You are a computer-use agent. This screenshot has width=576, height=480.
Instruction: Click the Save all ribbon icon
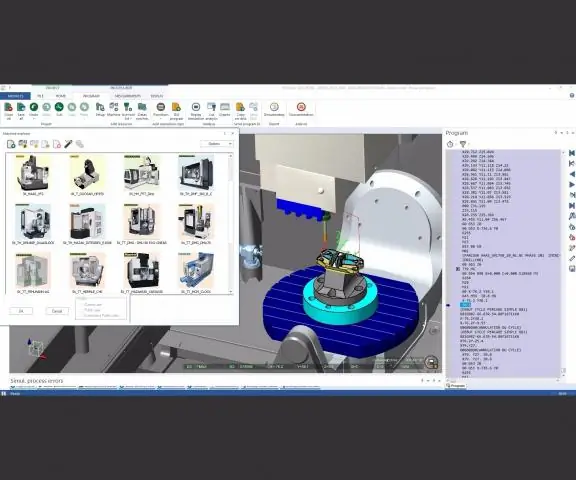pos(21,111)
